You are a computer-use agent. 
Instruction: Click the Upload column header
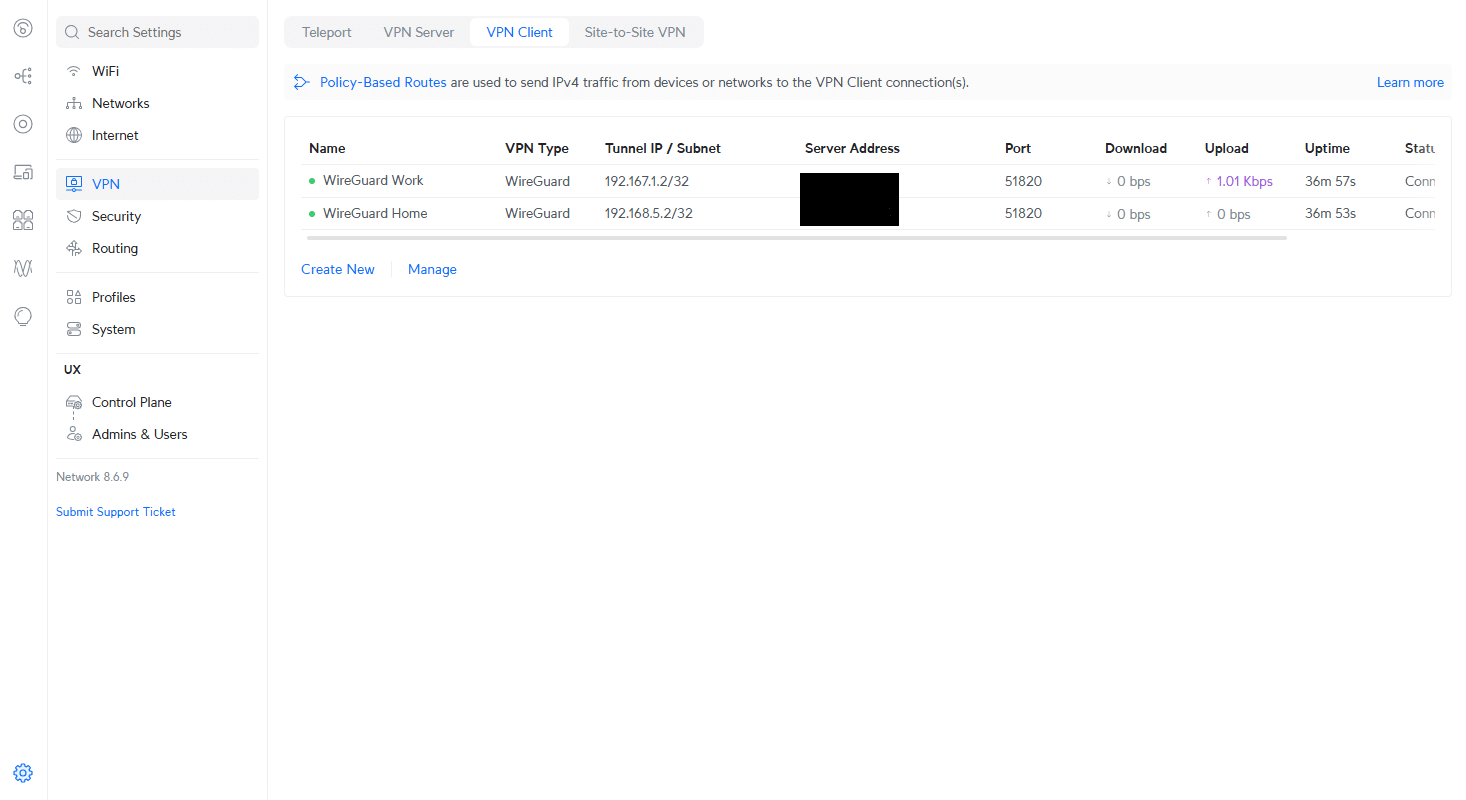pos(1227,148)
